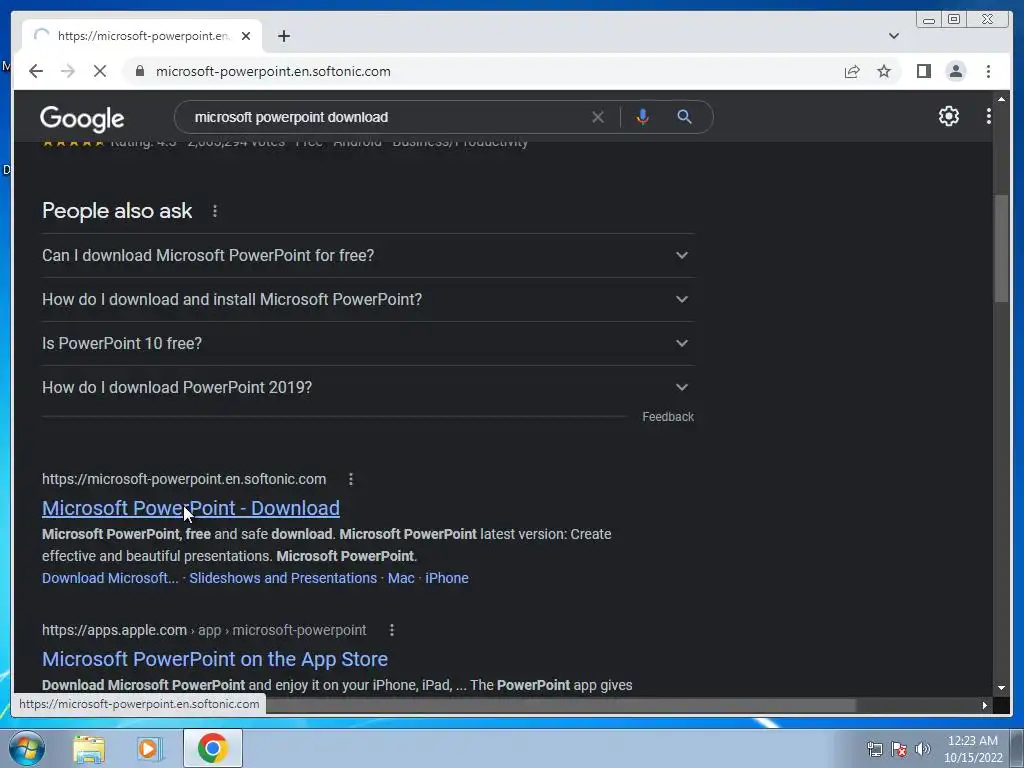The image size is (1024, 768).
Task: Click the address bar URL
Action: (273, 71)
